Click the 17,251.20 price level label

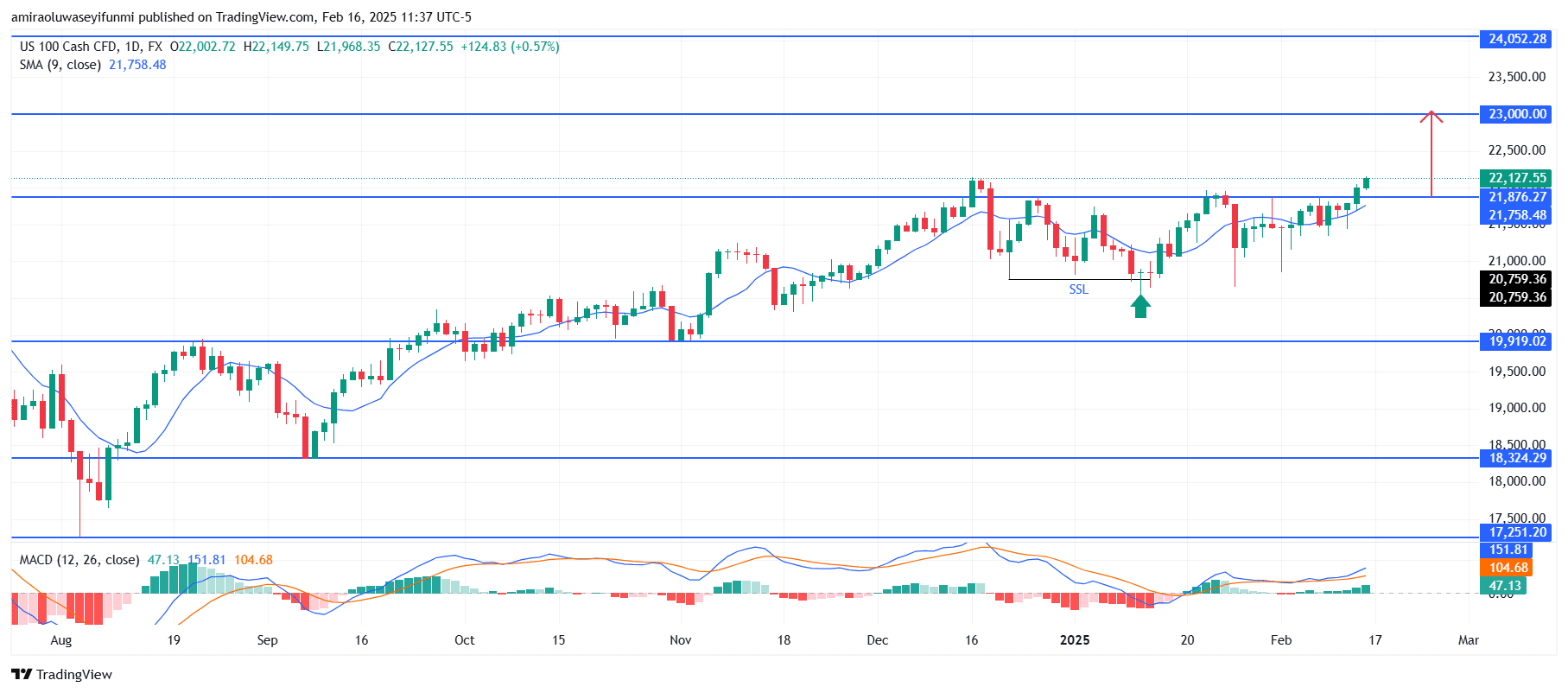[x=1516, y=532]
